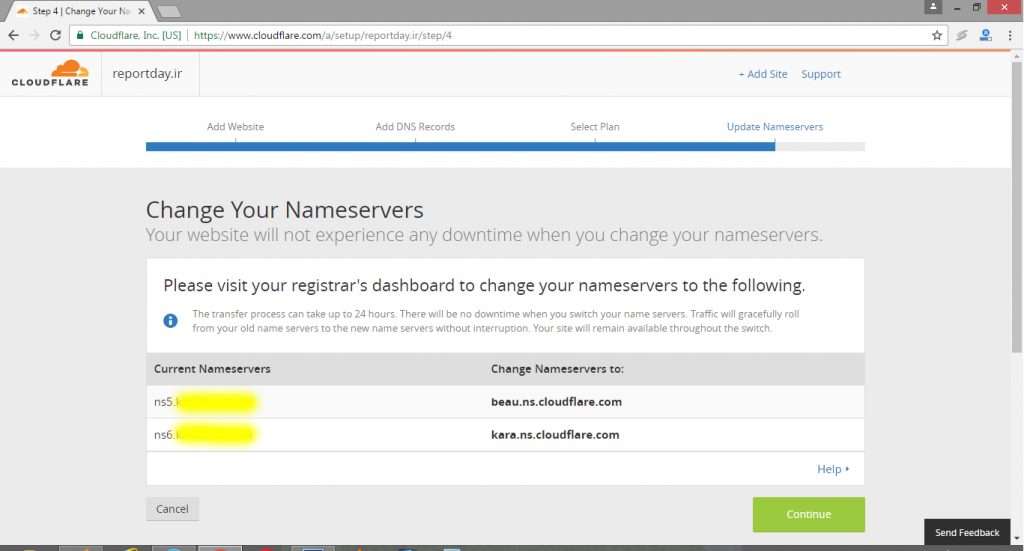Click the Add DNS Records step
1024x551 pixels.
coord(415,127)
